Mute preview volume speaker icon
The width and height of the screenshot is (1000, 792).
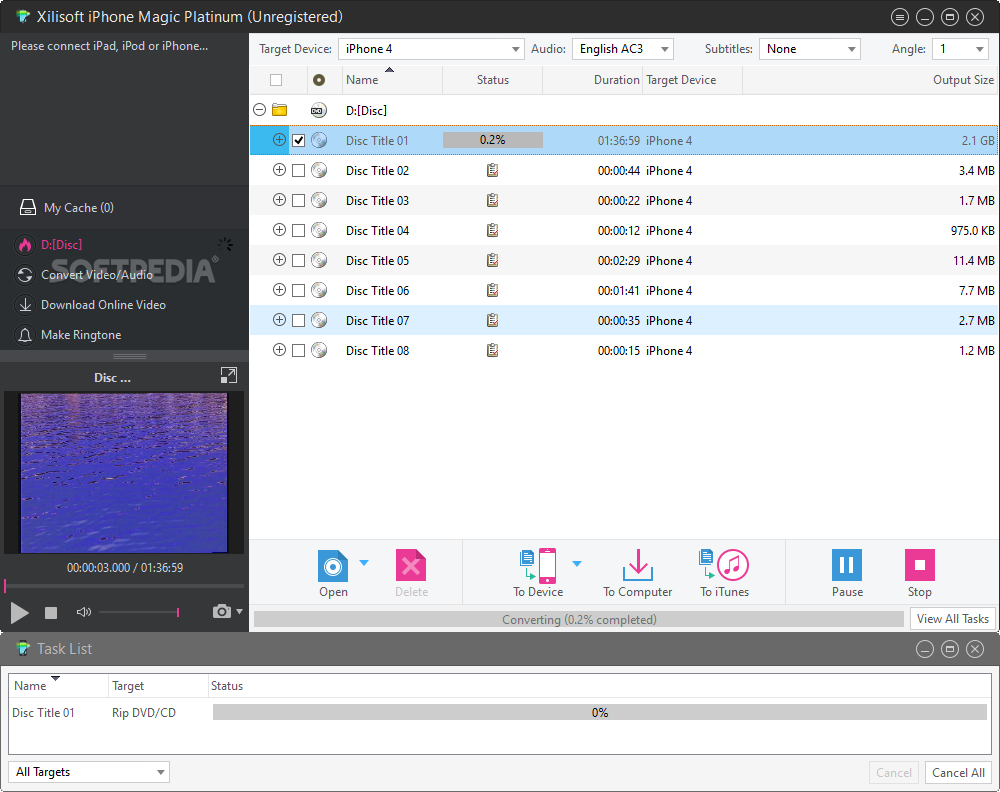[84, 612]
